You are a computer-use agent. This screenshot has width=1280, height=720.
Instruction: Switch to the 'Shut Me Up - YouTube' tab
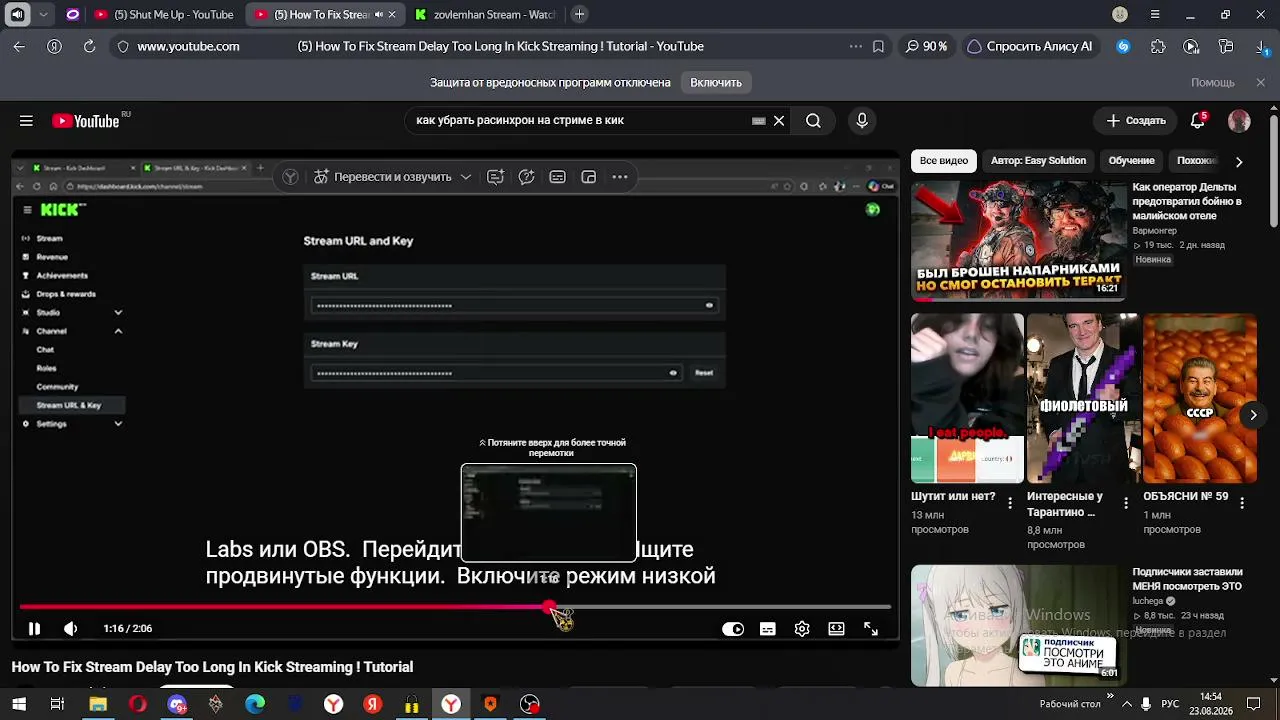(164, 15)
